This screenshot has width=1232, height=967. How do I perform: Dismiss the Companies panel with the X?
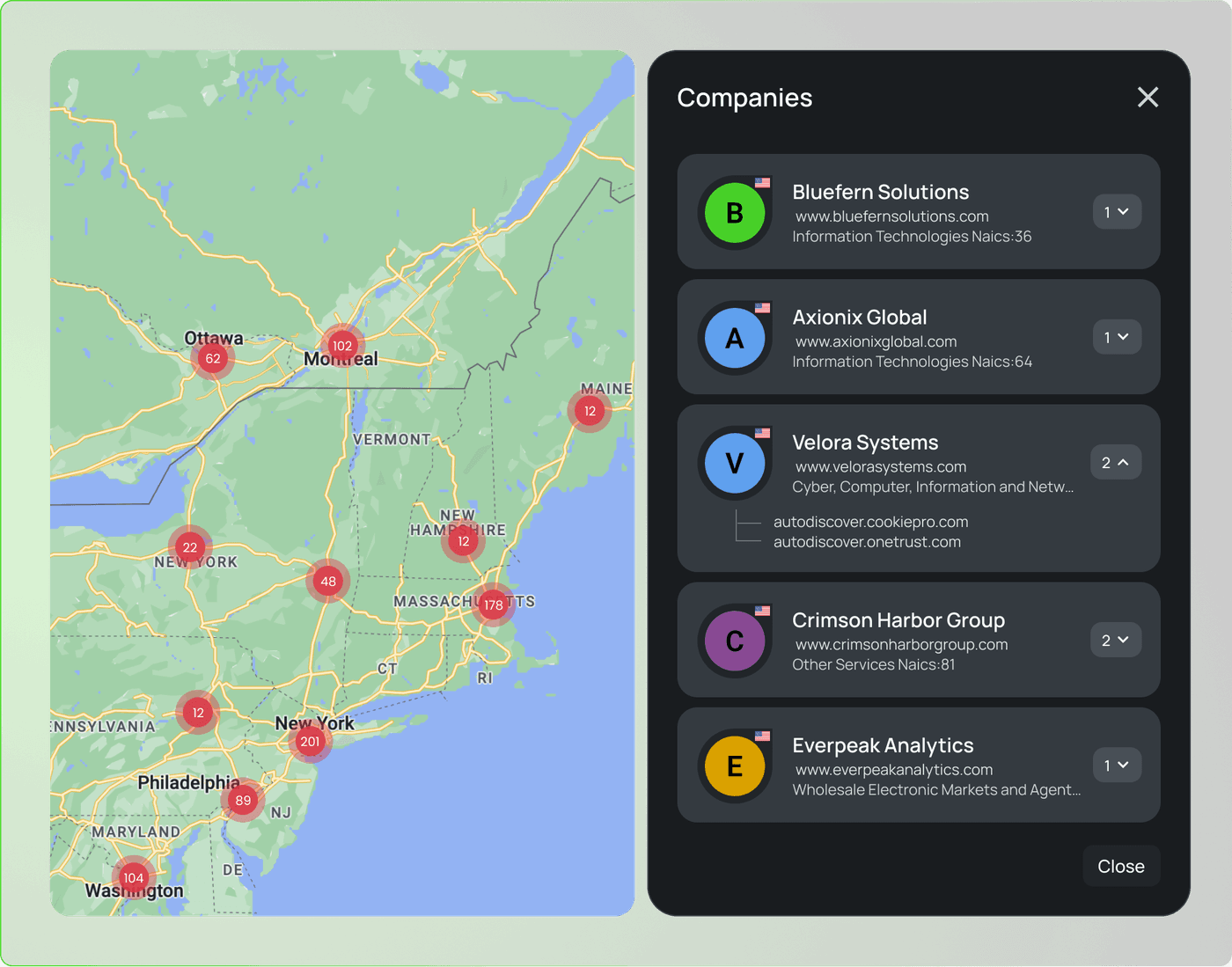click(x=1148, y=97)
